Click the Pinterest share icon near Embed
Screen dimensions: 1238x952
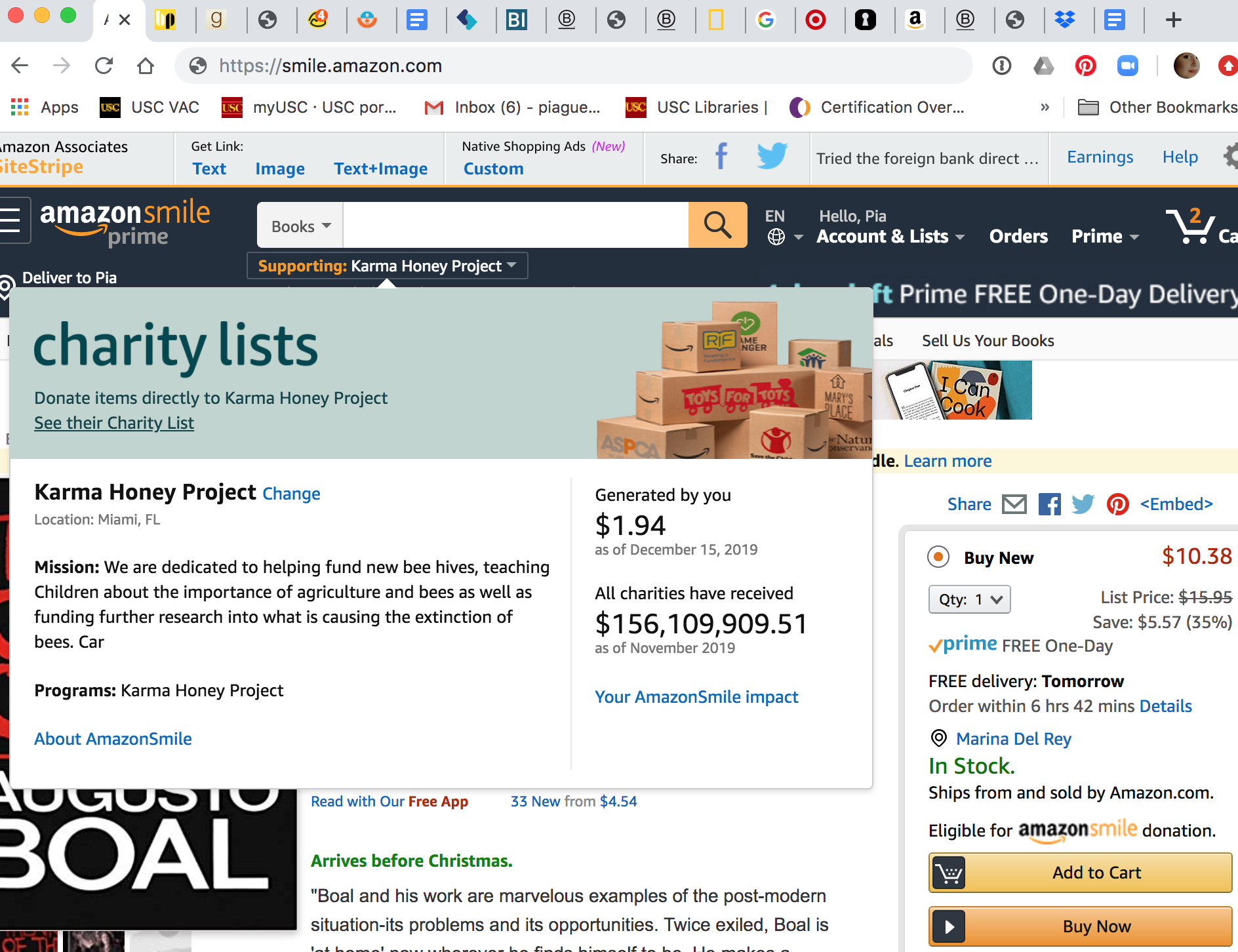pyautogui.click(x=1117, y=504)
